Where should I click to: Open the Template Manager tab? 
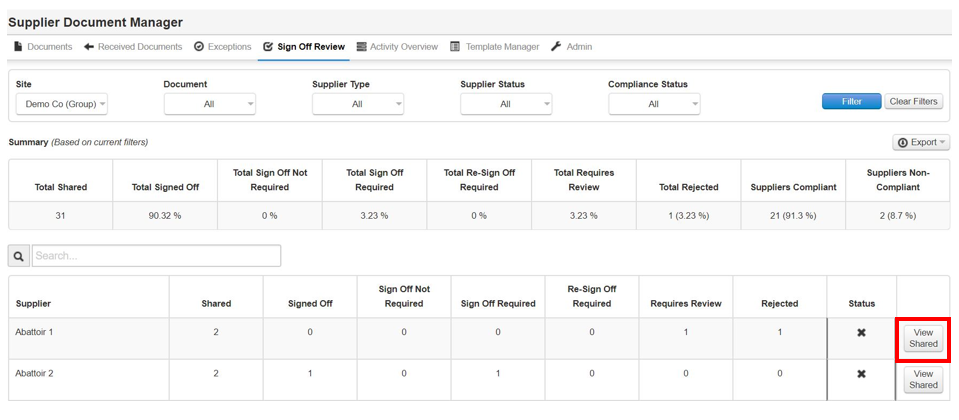point(495,46)
